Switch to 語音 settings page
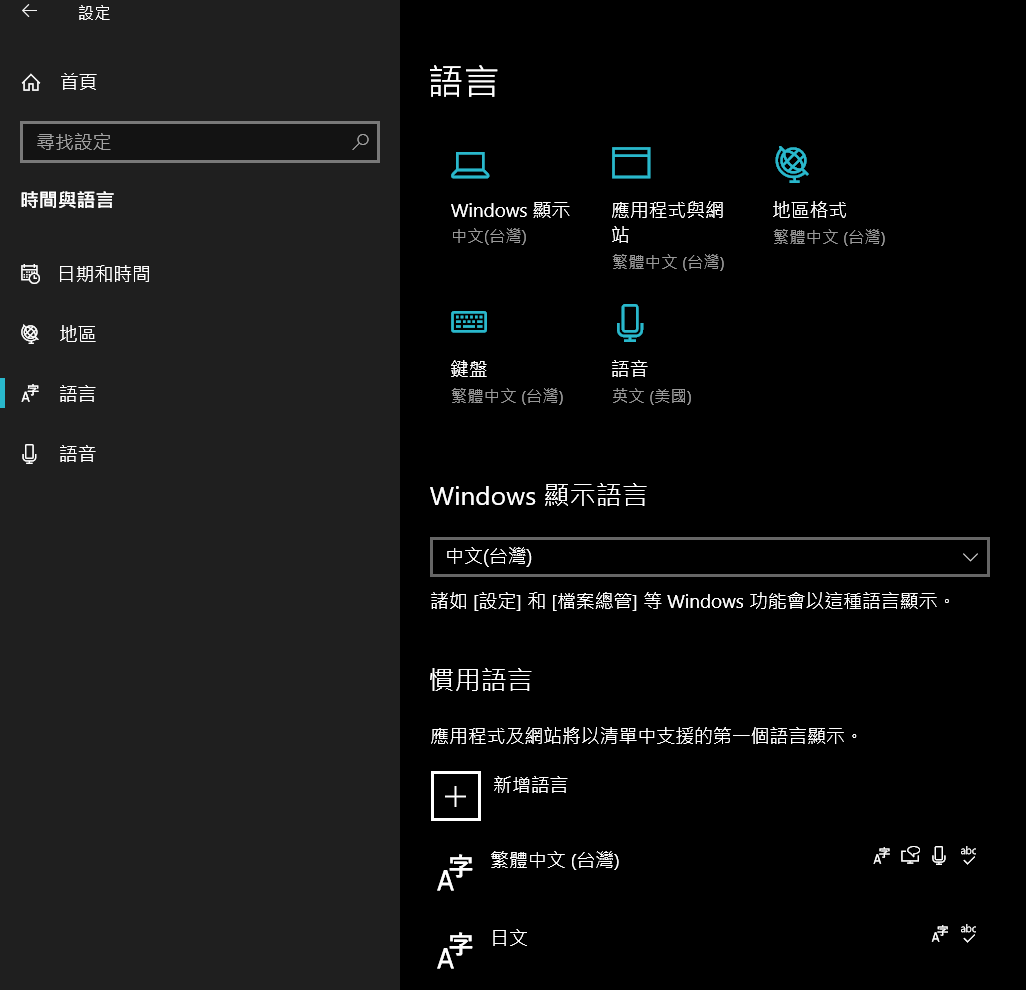Screen dimensions: 1026x990 77,453
